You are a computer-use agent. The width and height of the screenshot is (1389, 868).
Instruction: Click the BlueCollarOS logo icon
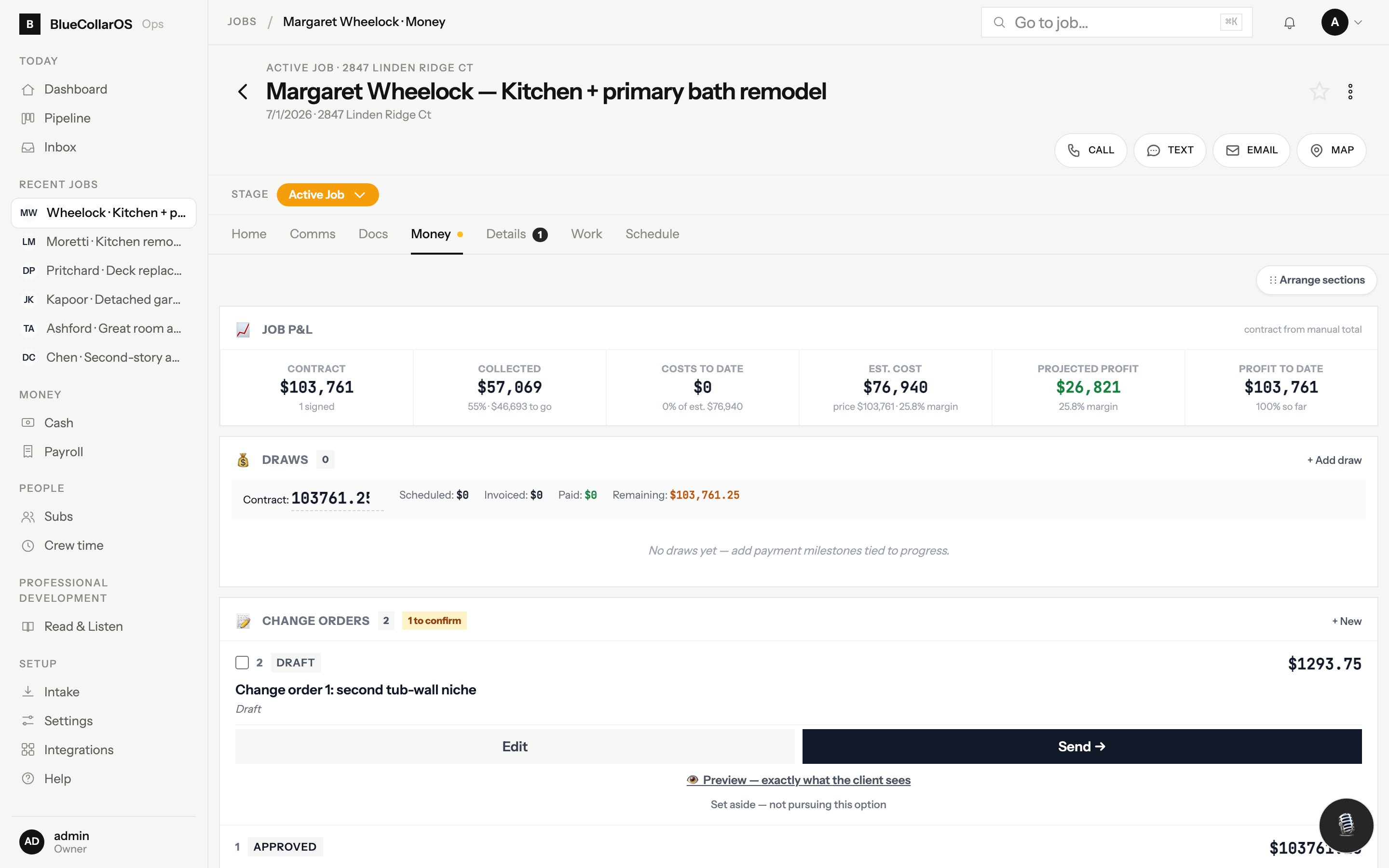pos(30,24)
